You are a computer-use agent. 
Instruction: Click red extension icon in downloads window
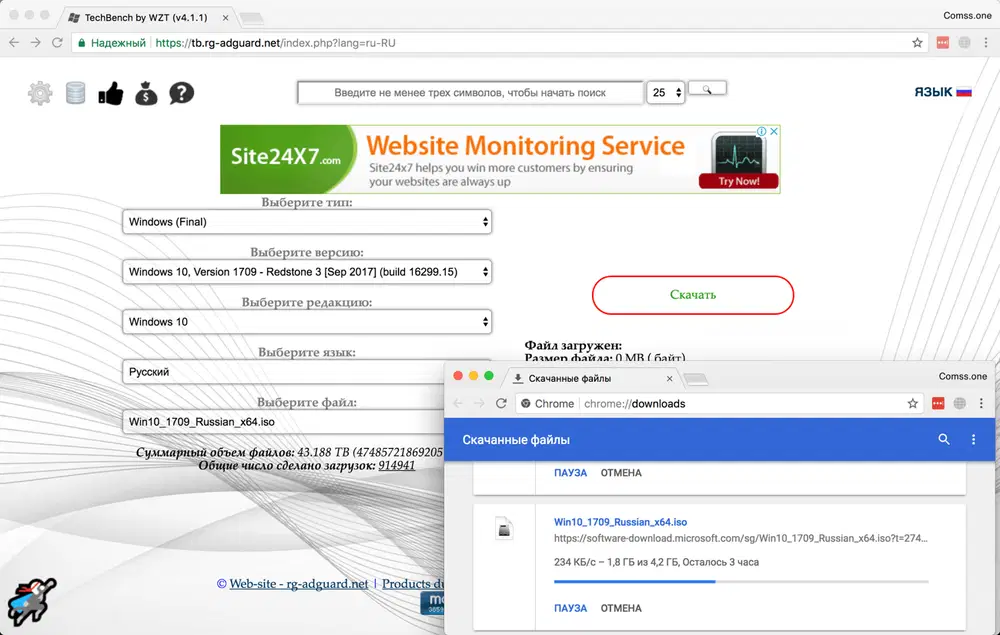(938, 404)
